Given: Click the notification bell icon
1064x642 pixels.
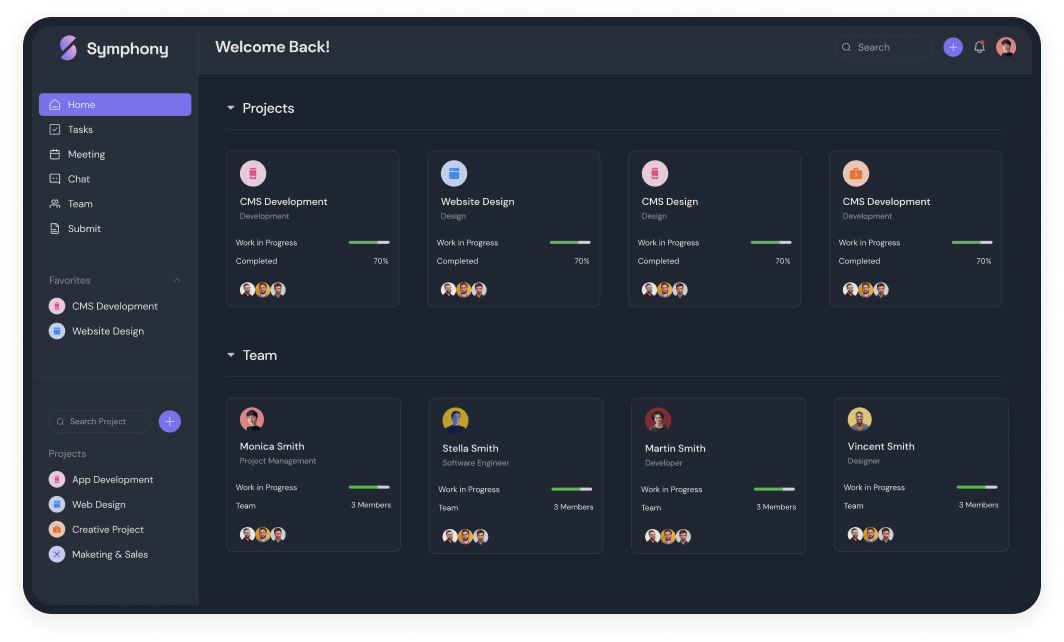Looking at the screenshot, I should [x=979, y=47].
